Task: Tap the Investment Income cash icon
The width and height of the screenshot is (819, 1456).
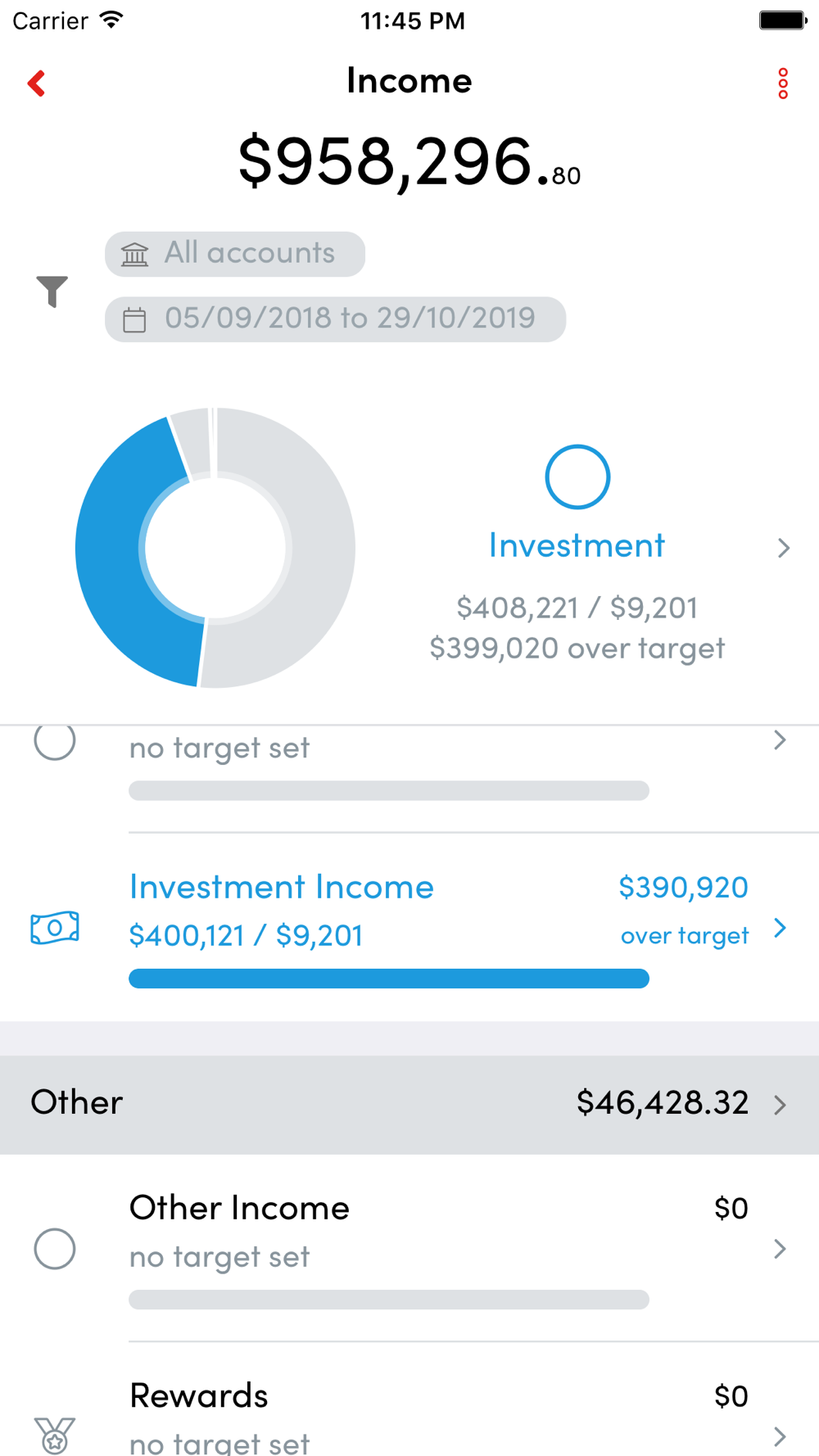Action: click(x=55, y=928)
